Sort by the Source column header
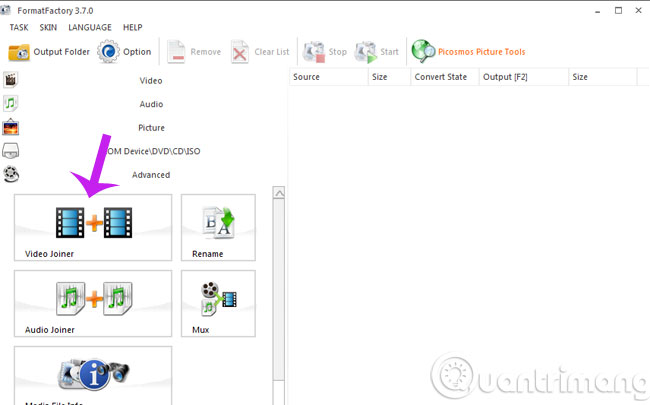This screenshot has width=650, height=405. coord(328,77)
